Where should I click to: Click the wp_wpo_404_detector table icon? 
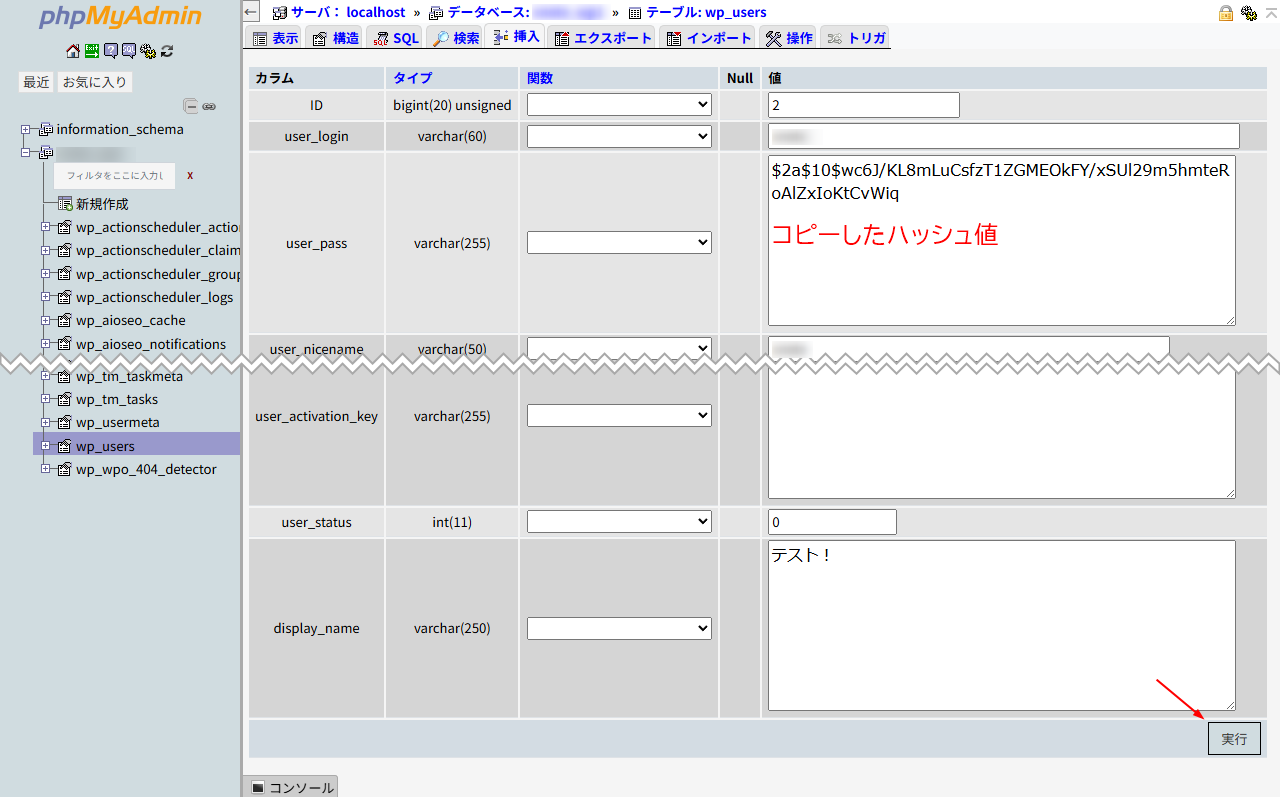click(x=65, y=469)
